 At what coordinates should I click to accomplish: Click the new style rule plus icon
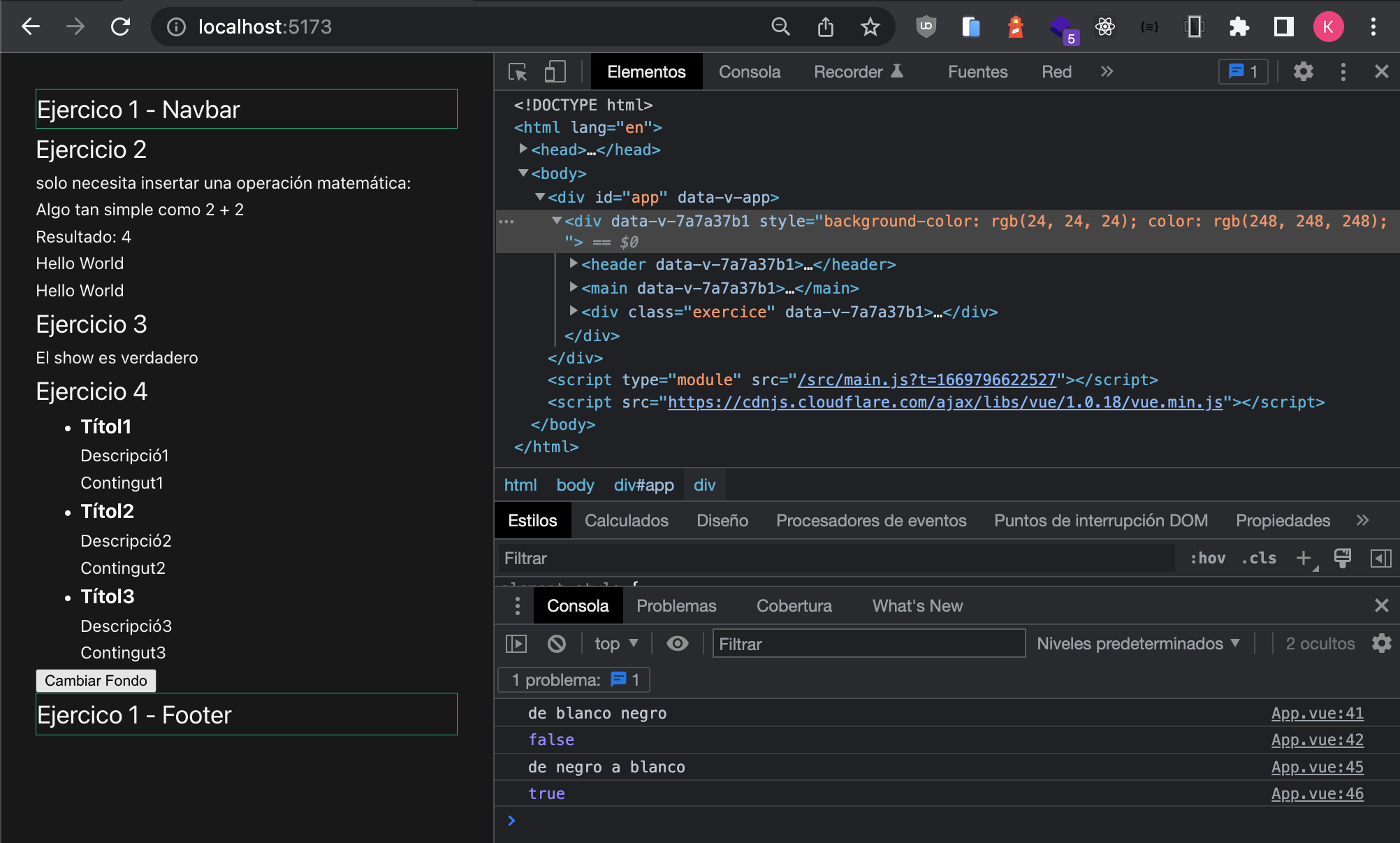pyautogui.click(x=1304, y=558)
